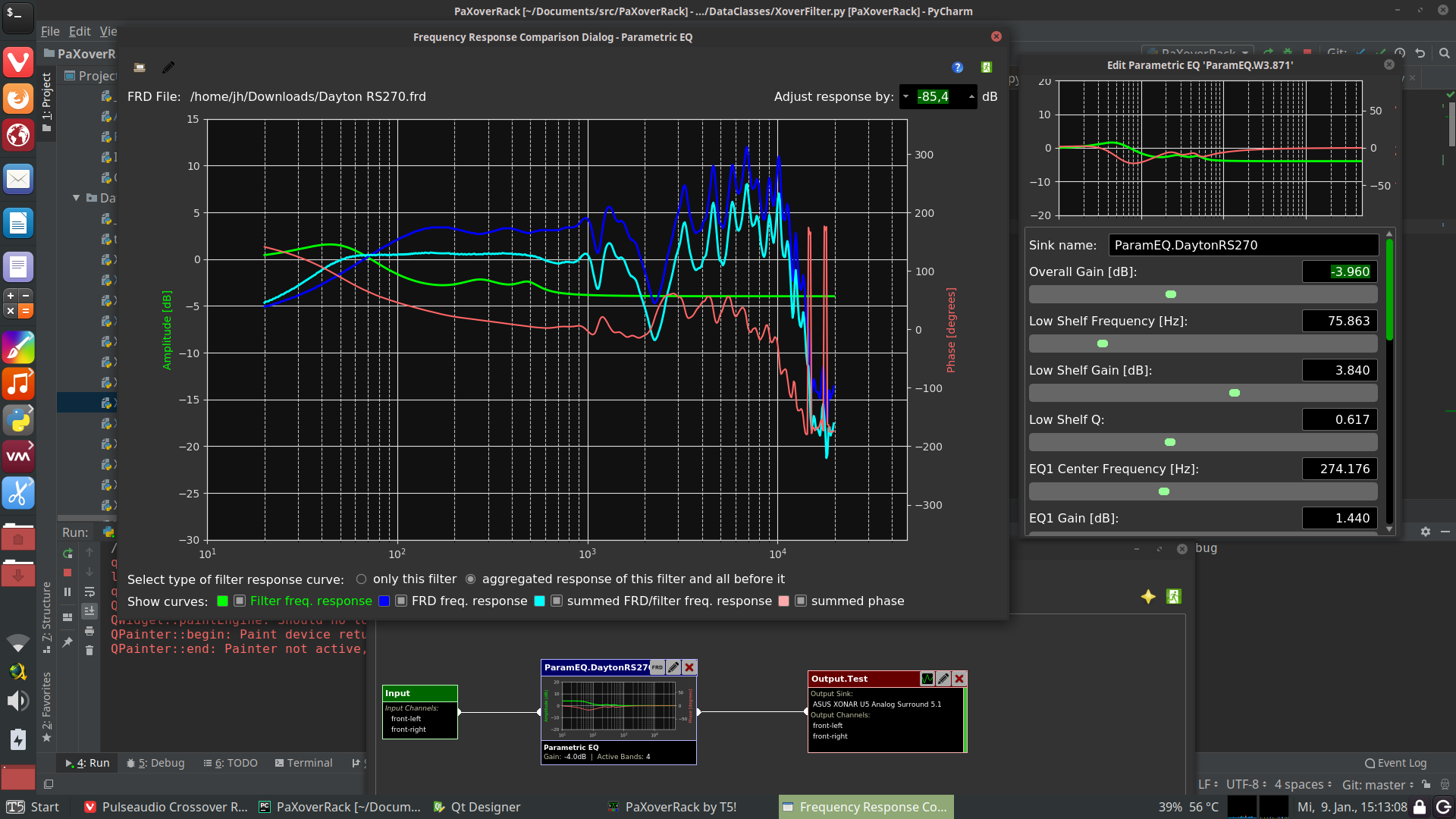1456x819 pixels.
Task: Click PyCharm search magnifier icon
Action: [x=1445, y=53]
